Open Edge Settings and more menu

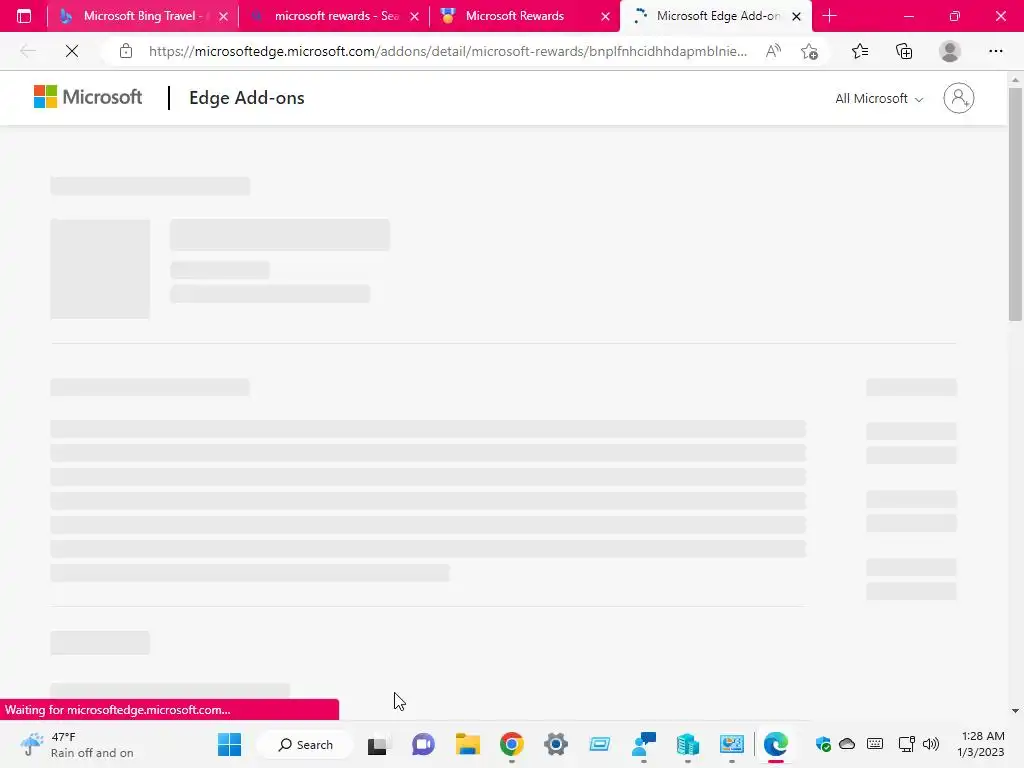[x=995, y=51]
